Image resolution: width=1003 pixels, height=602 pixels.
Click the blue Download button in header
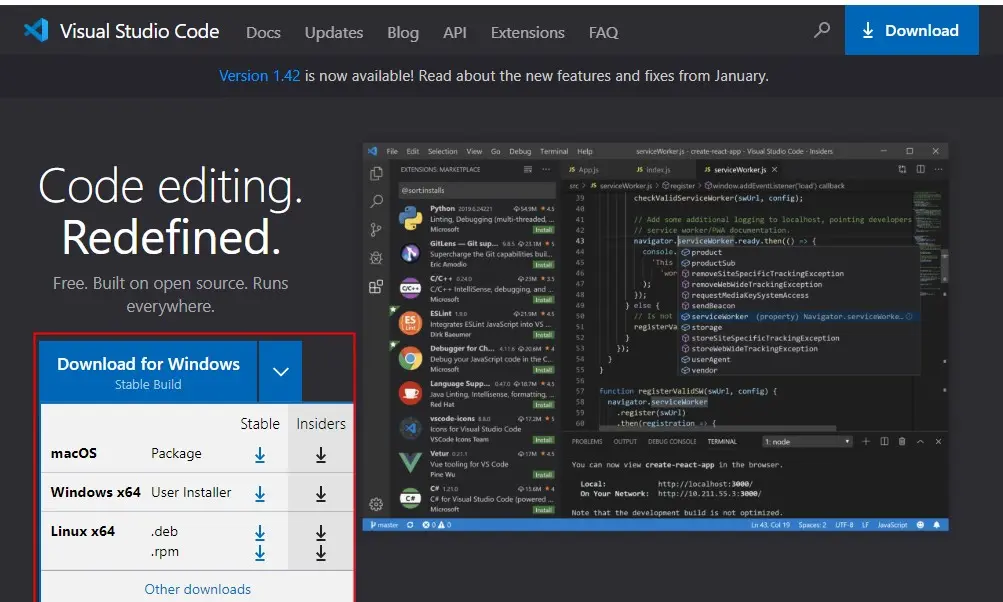pos(912,30)
